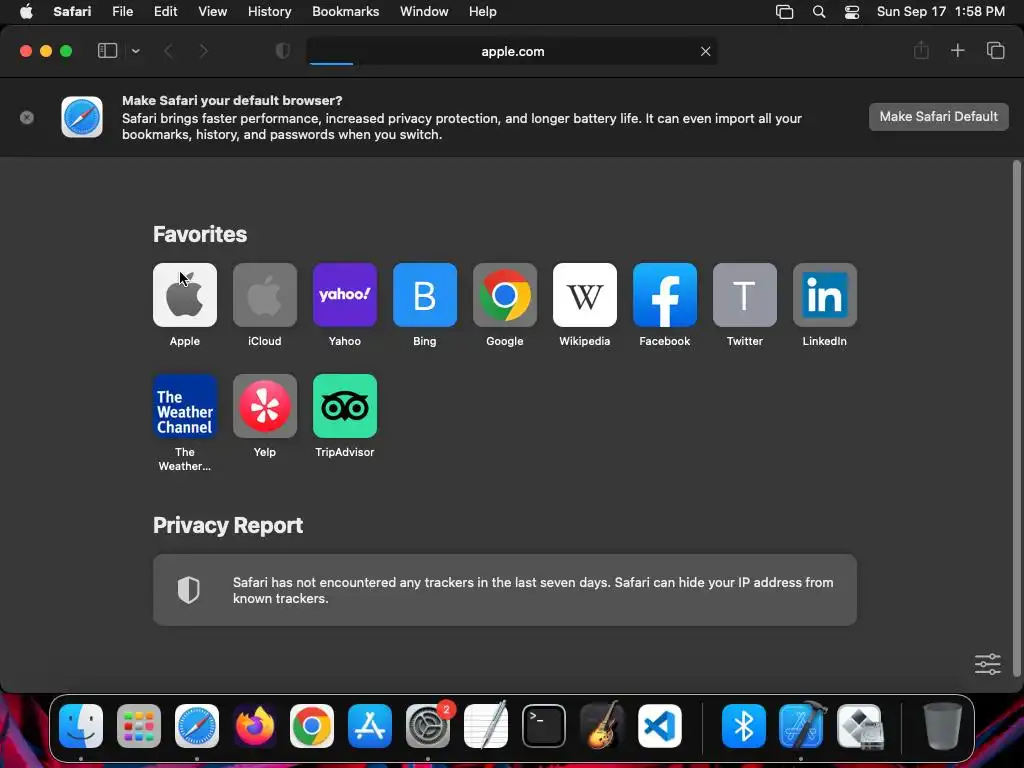1024x768 pixels.
Task: Open the Edit menu
Action: (x=165, y=12)
